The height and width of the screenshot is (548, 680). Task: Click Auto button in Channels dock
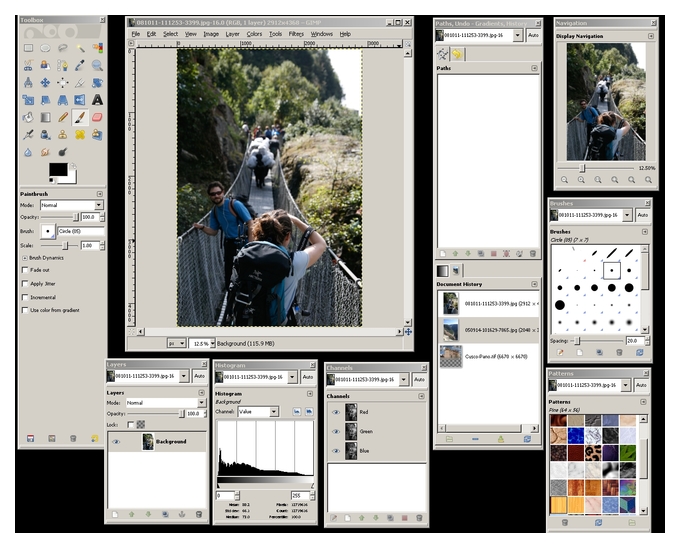click(419, 379)
